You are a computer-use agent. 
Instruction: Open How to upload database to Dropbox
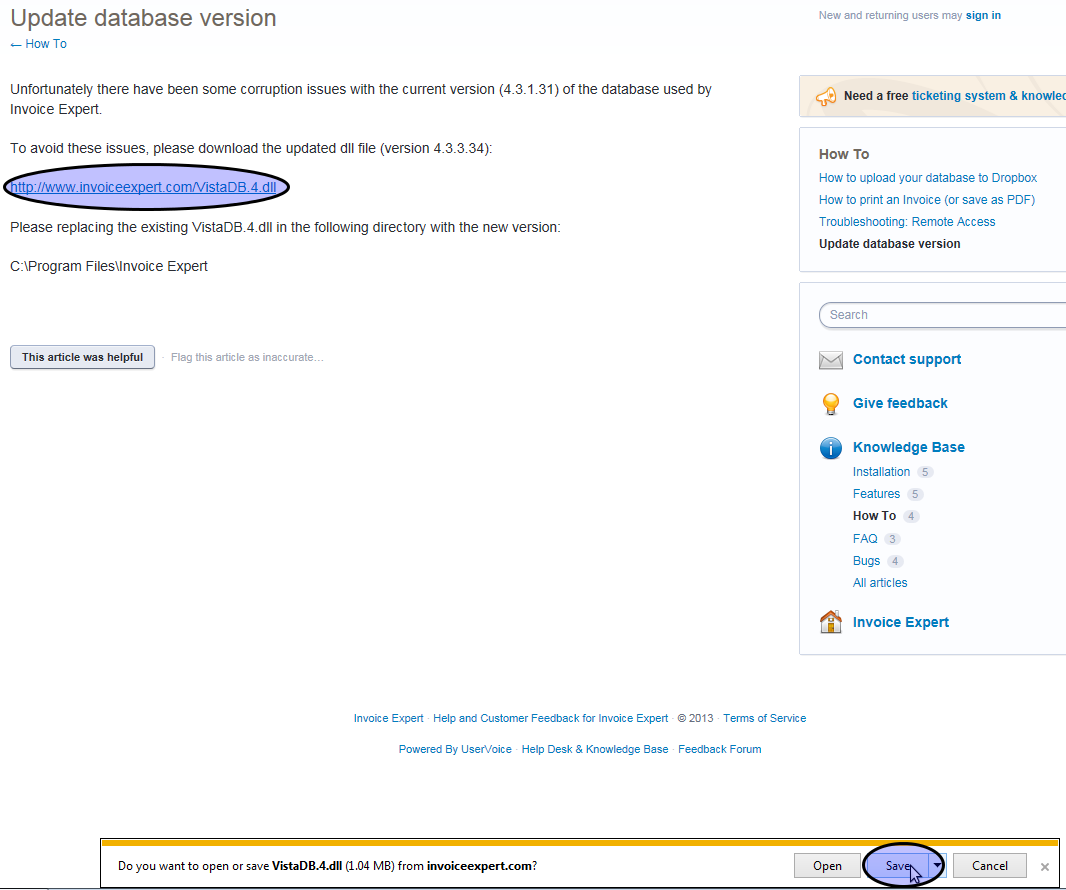[x=928, y=177]
